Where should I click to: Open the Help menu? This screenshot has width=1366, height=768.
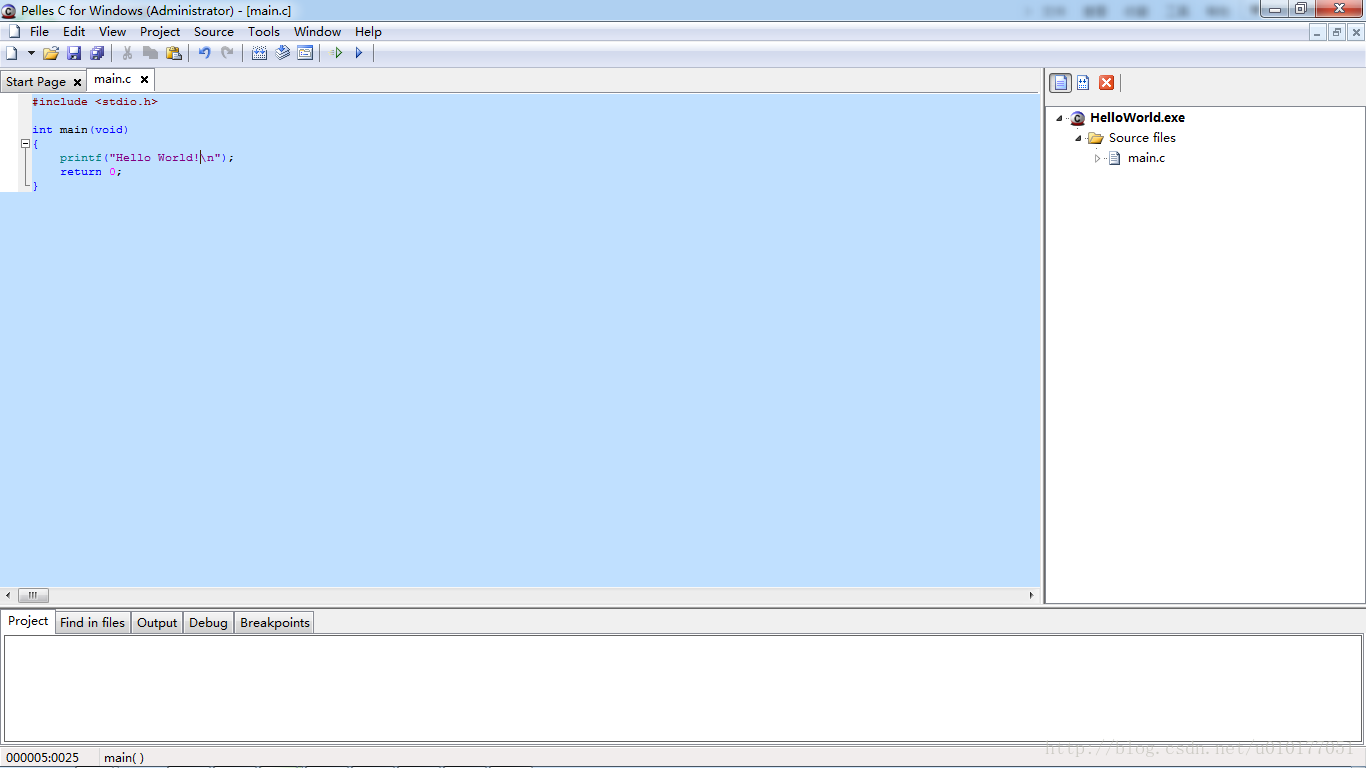click(368, 32)
